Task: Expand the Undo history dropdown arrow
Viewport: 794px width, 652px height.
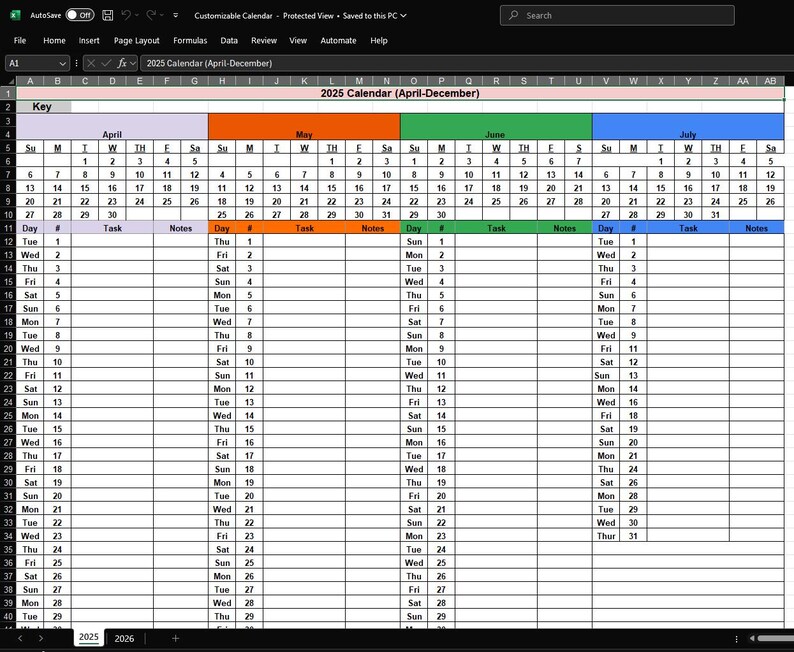Action: coord(137,15)
